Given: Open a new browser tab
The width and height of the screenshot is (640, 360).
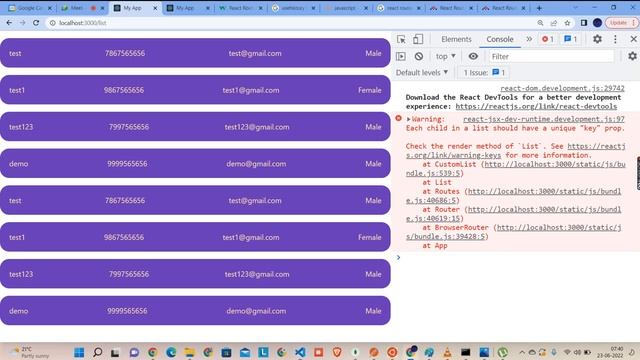Looking at the screenshot, I should (539, 8).
